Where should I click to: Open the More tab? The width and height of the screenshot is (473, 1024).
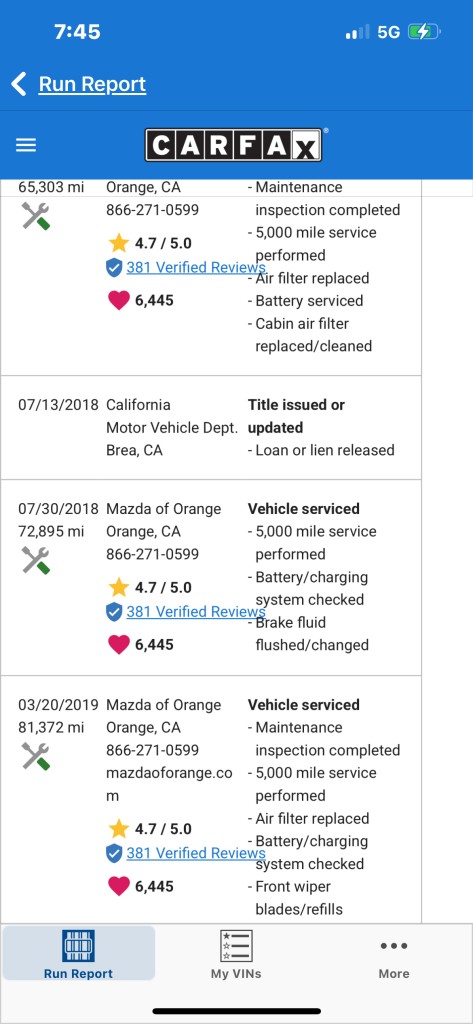tap(394, 959)
